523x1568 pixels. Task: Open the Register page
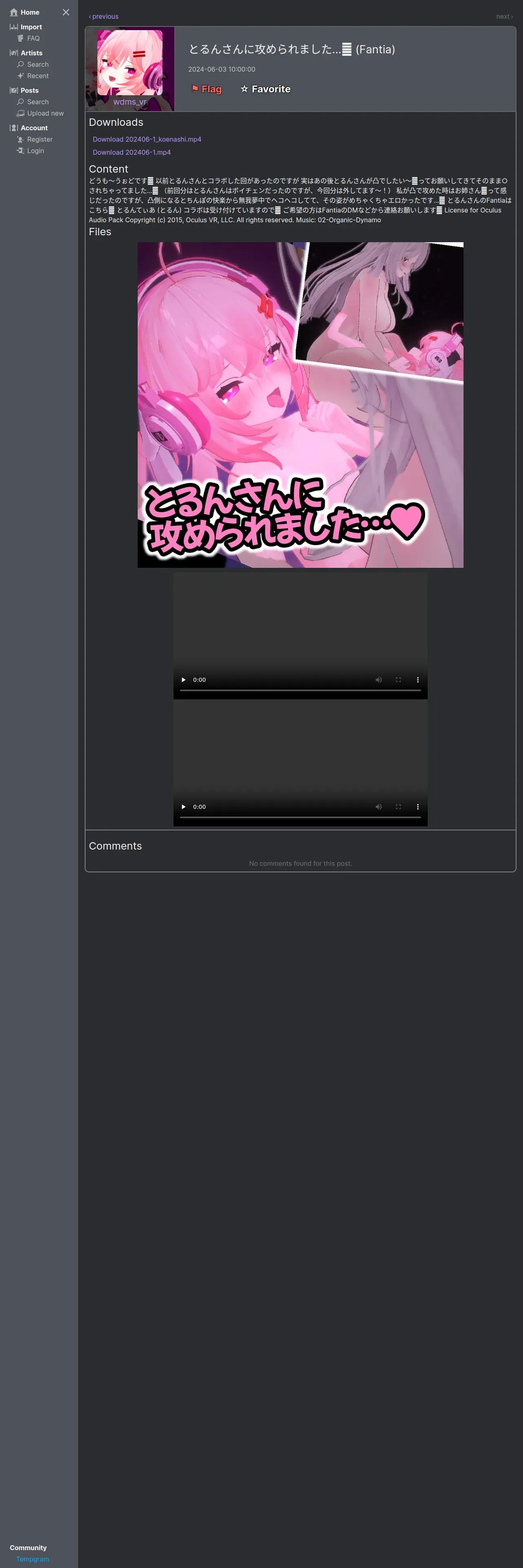[40, 139]
